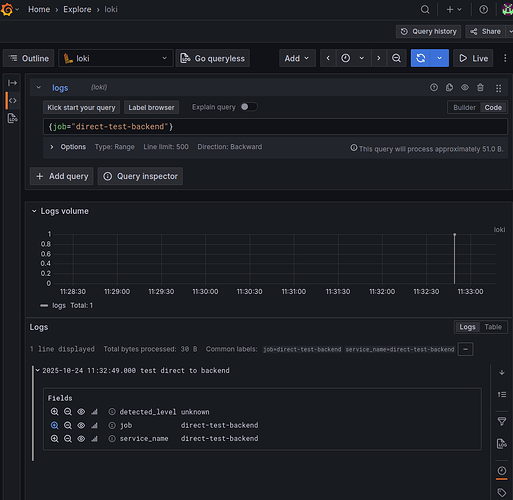
Task: Open the toolbar three-dot more menu
Action: (x=505, y=58)
